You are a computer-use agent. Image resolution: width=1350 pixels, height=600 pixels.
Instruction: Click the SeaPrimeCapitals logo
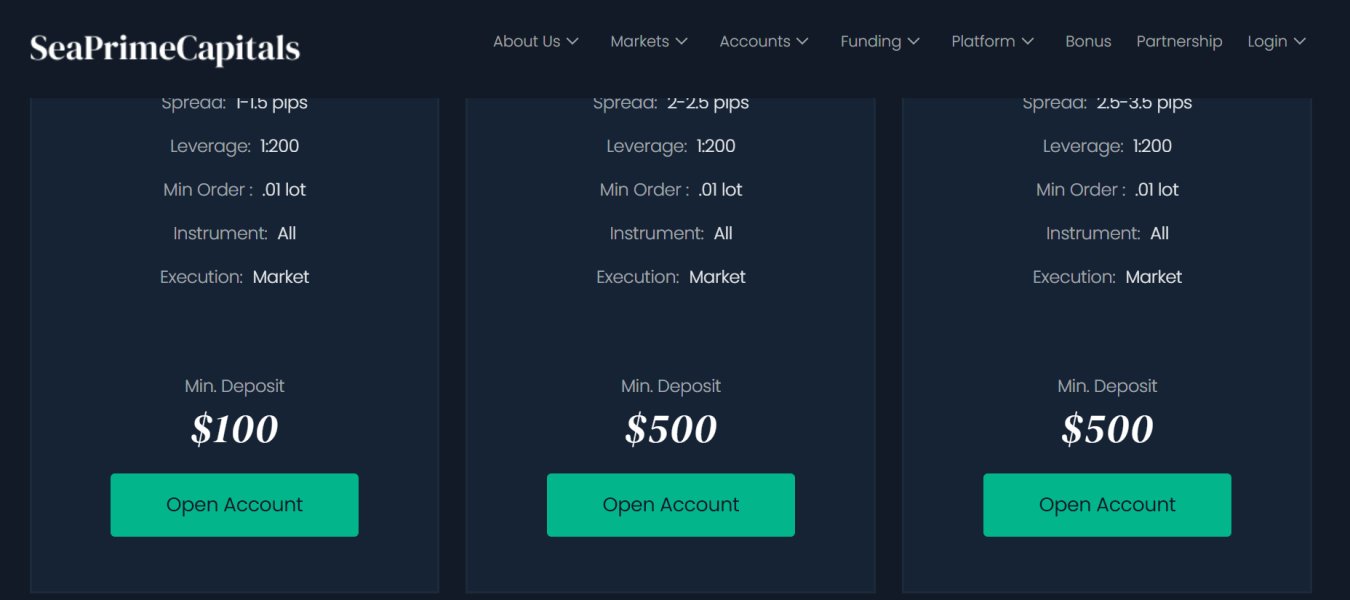point(165,48)
